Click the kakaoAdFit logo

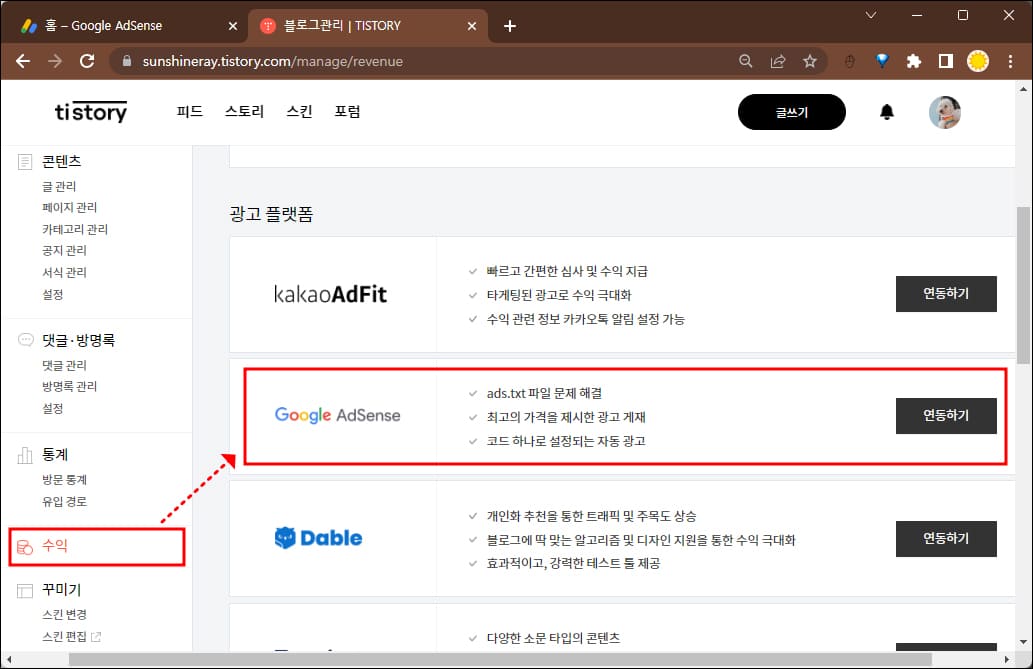pos(330,294)
